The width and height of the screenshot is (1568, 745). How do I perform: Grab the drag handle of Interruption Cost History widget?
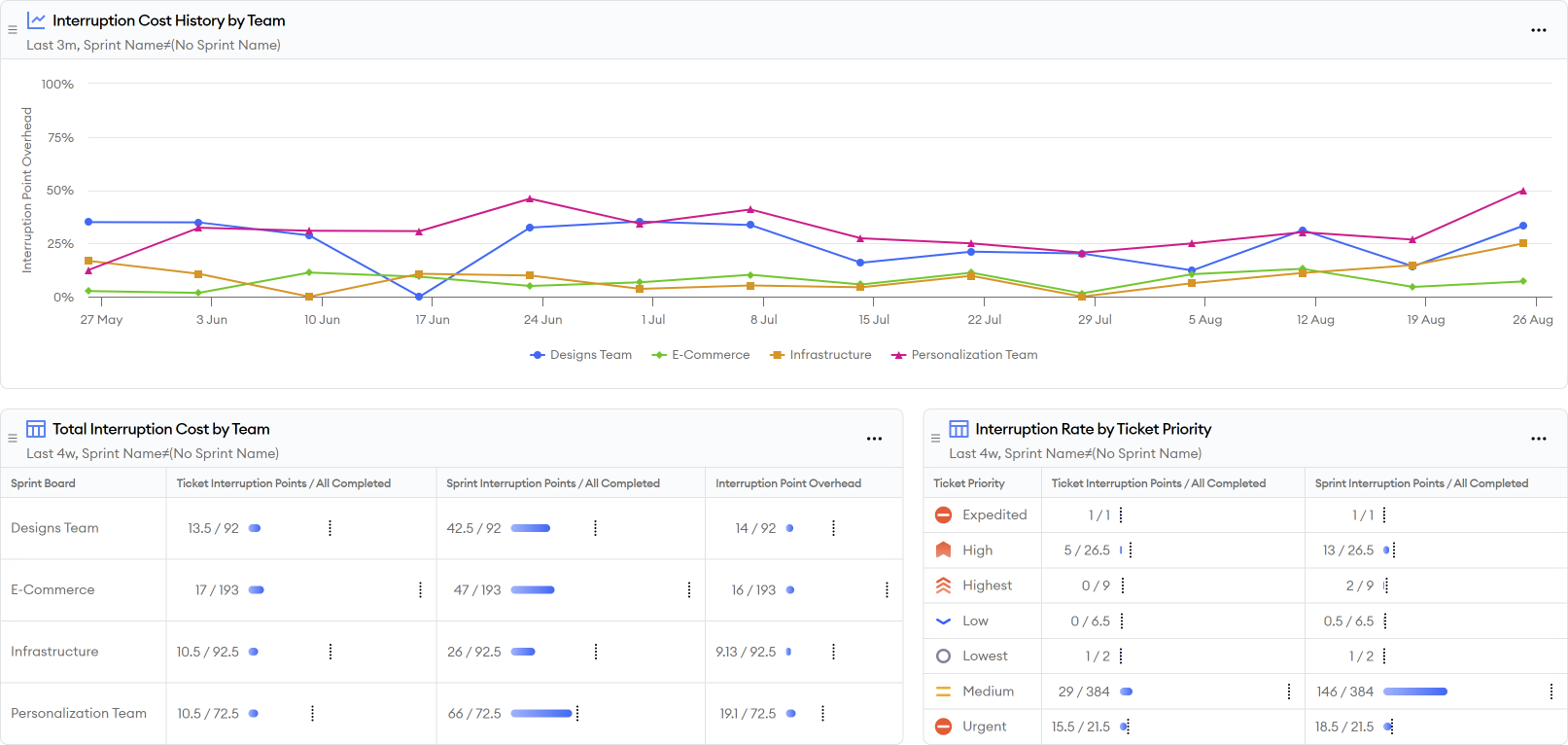tap(13, 30)
